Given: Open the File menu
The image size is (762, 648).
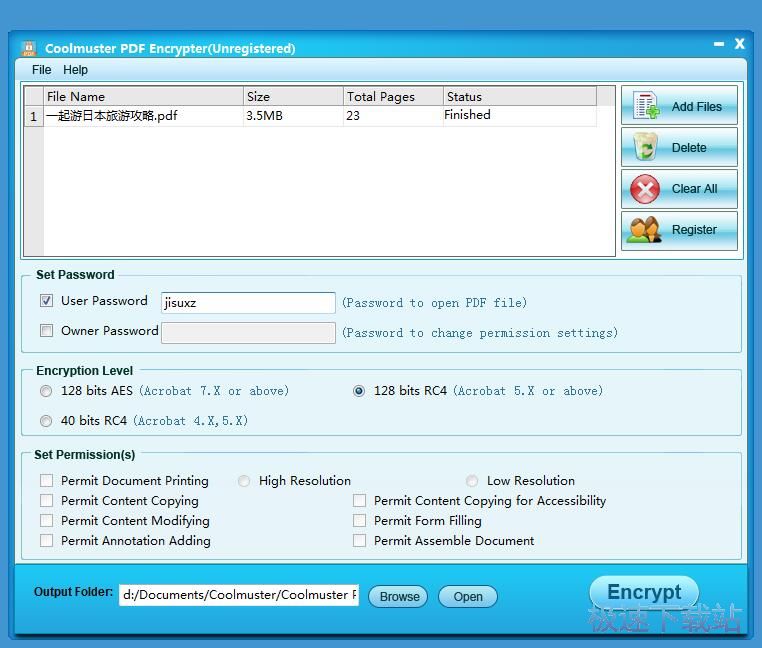Looking at the screenshot, I should tap(41, 70).
